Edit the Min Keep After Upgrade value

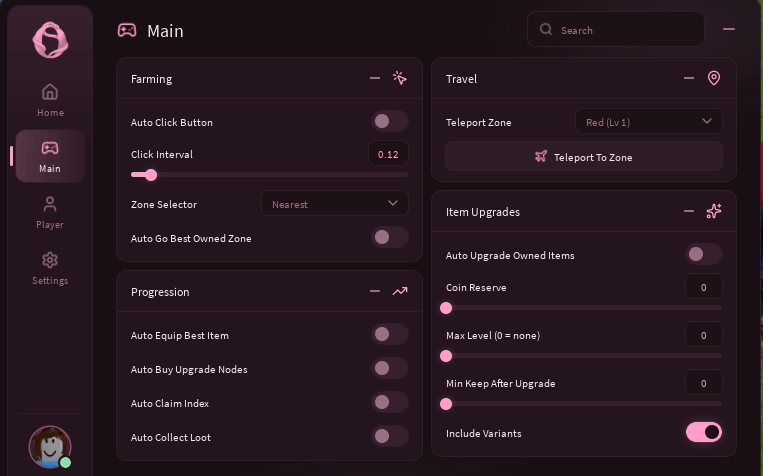click(704, 383)
